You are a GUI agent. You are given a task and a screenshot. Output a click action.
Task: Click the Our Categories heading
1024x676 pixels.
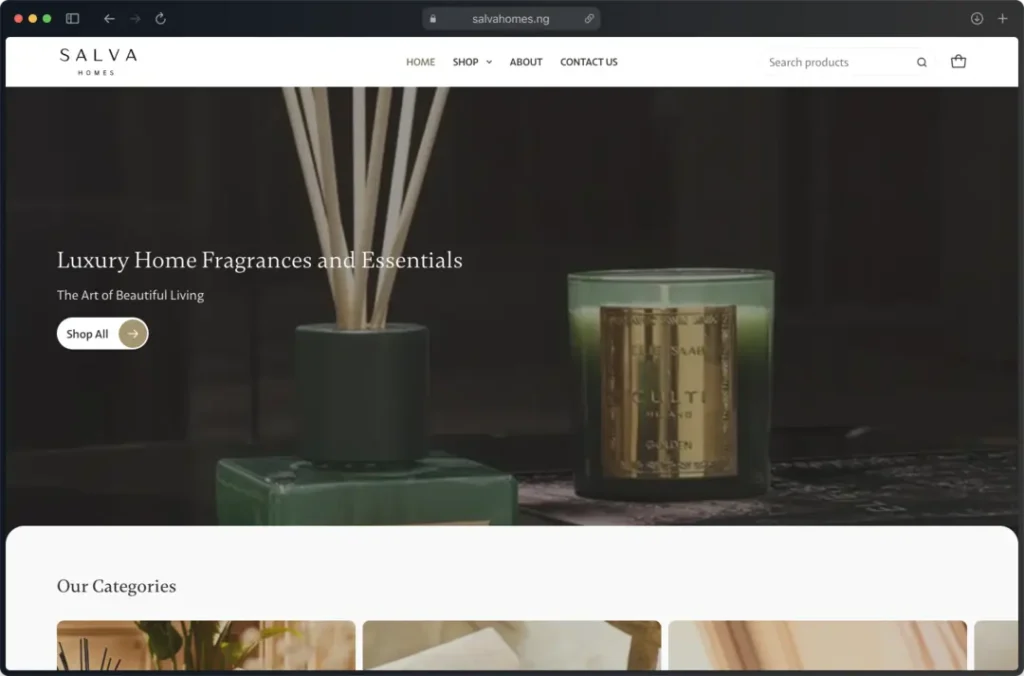click(116, 587)
